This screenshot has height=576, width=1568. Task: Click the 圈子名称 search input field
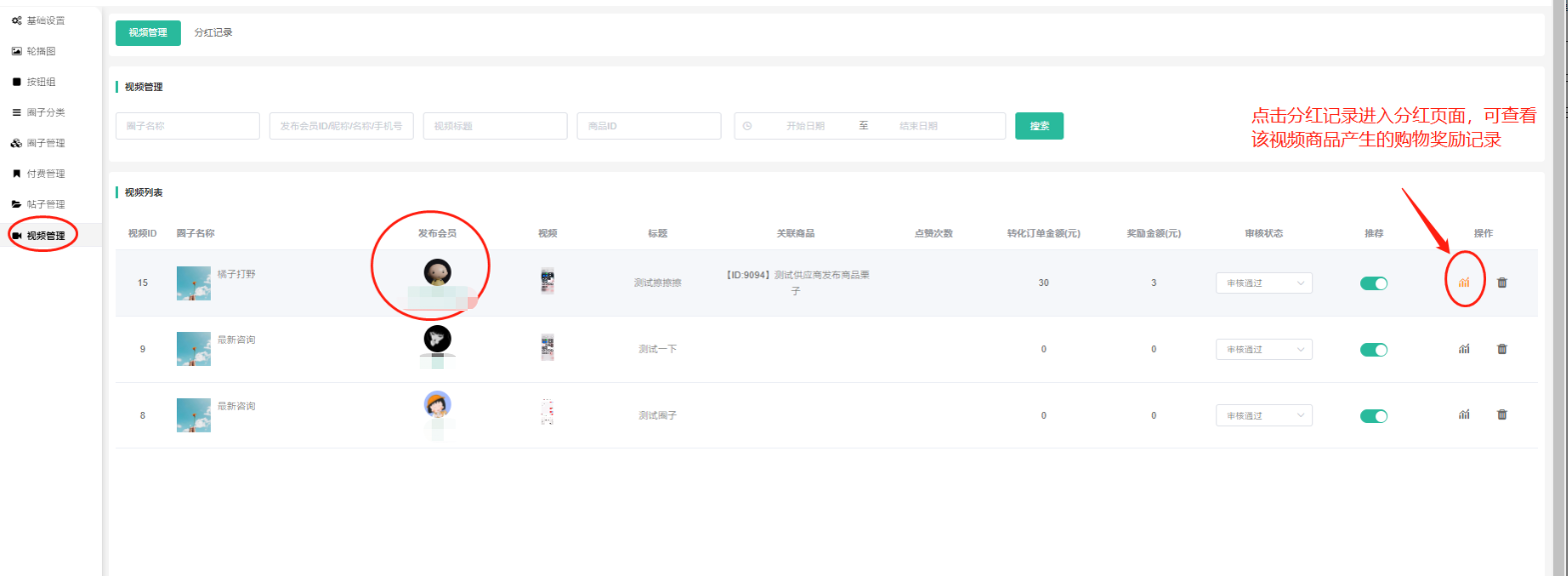coord(188,126)
